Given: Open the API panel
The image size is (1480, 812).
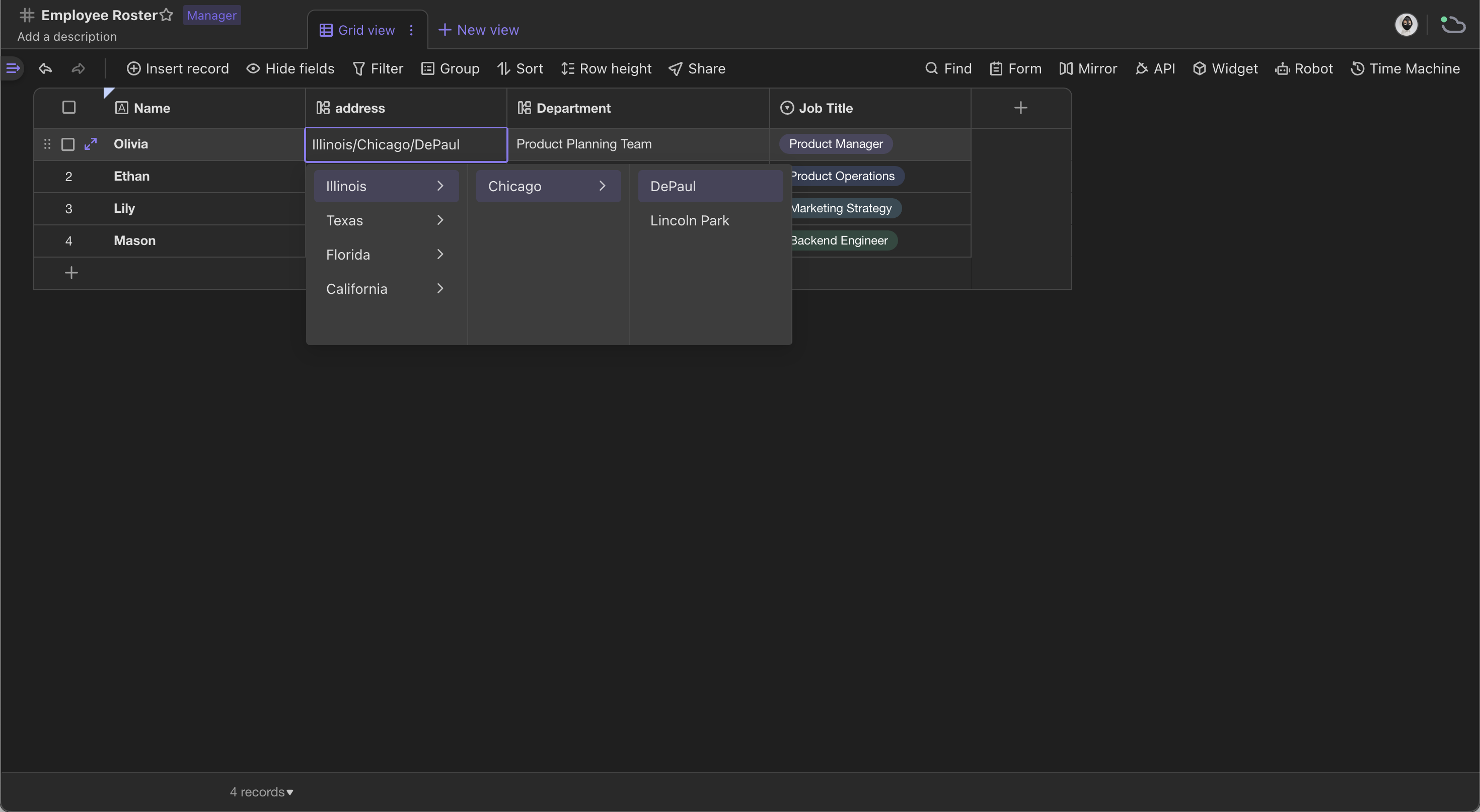Looking at the screenshot, I should click(1155, 69).
